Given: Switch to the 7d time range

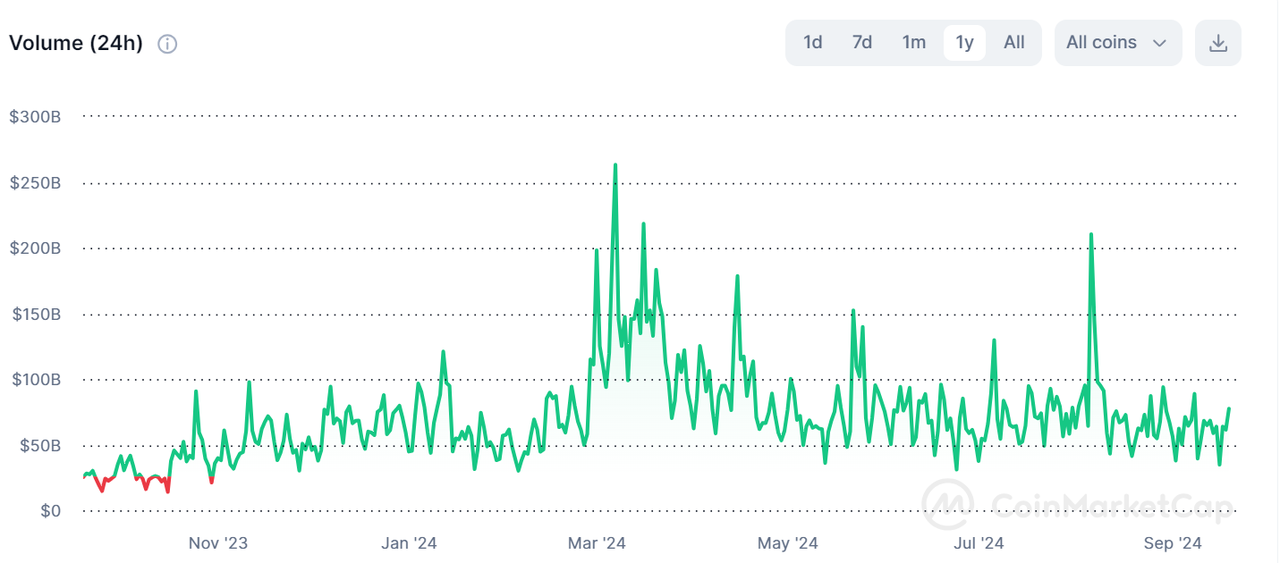Looking at the screenshot, I should [x=862, y=42].
